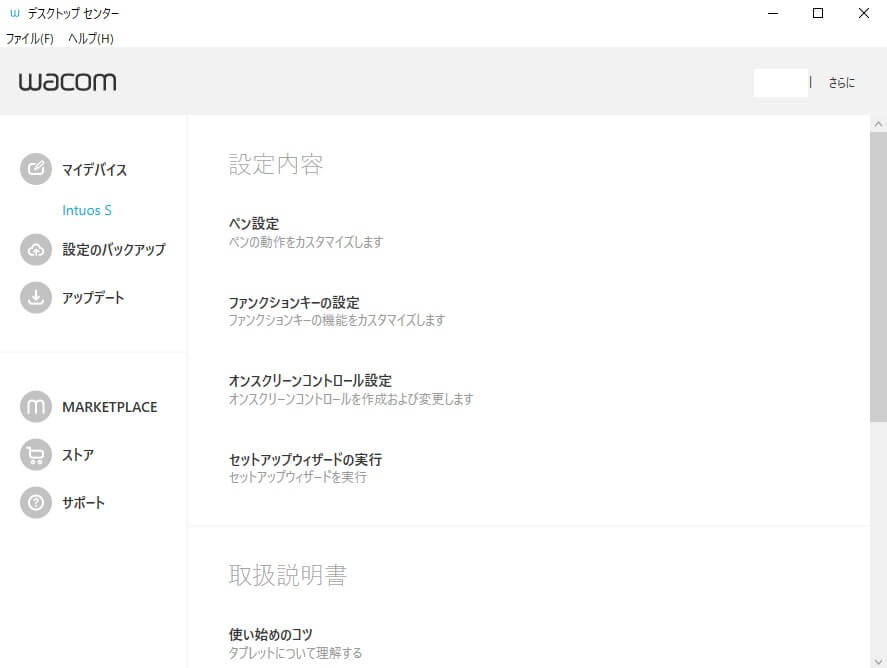Click the Wacom logo in the header

pos(67,82)
